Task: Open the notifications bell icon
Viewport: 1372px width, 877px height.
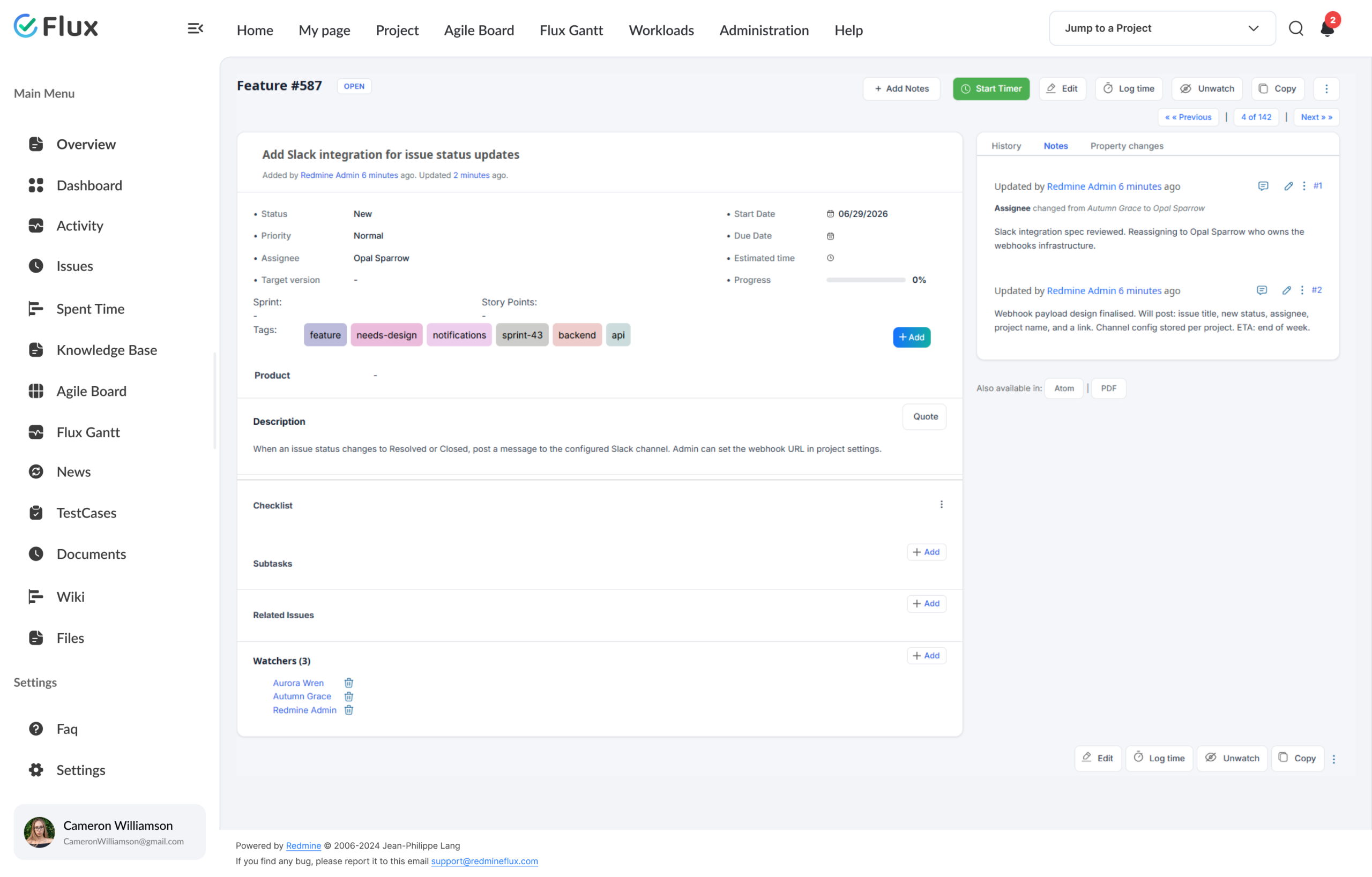Action: (x=1327, y=28)
